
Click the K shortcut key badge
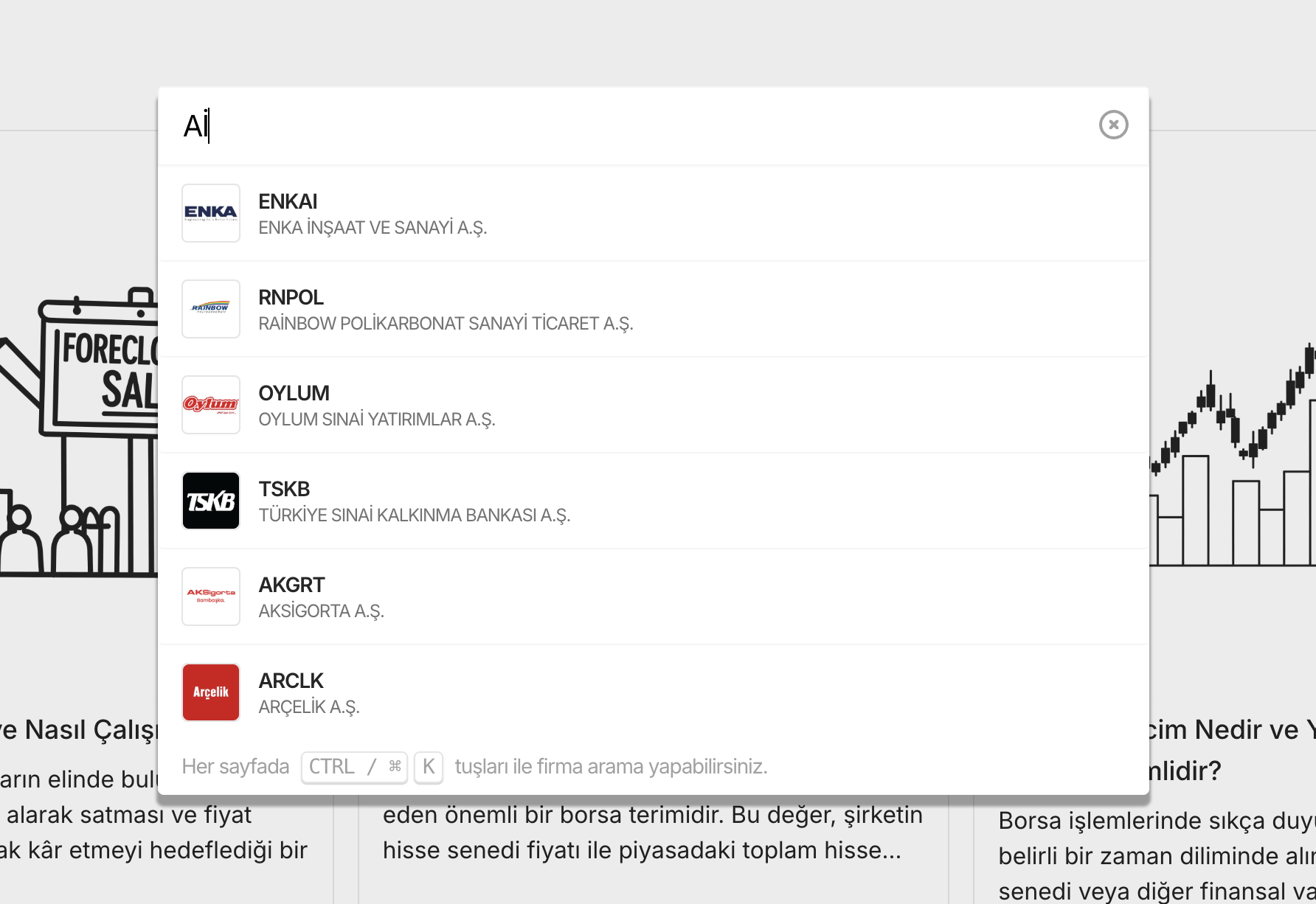429,767
